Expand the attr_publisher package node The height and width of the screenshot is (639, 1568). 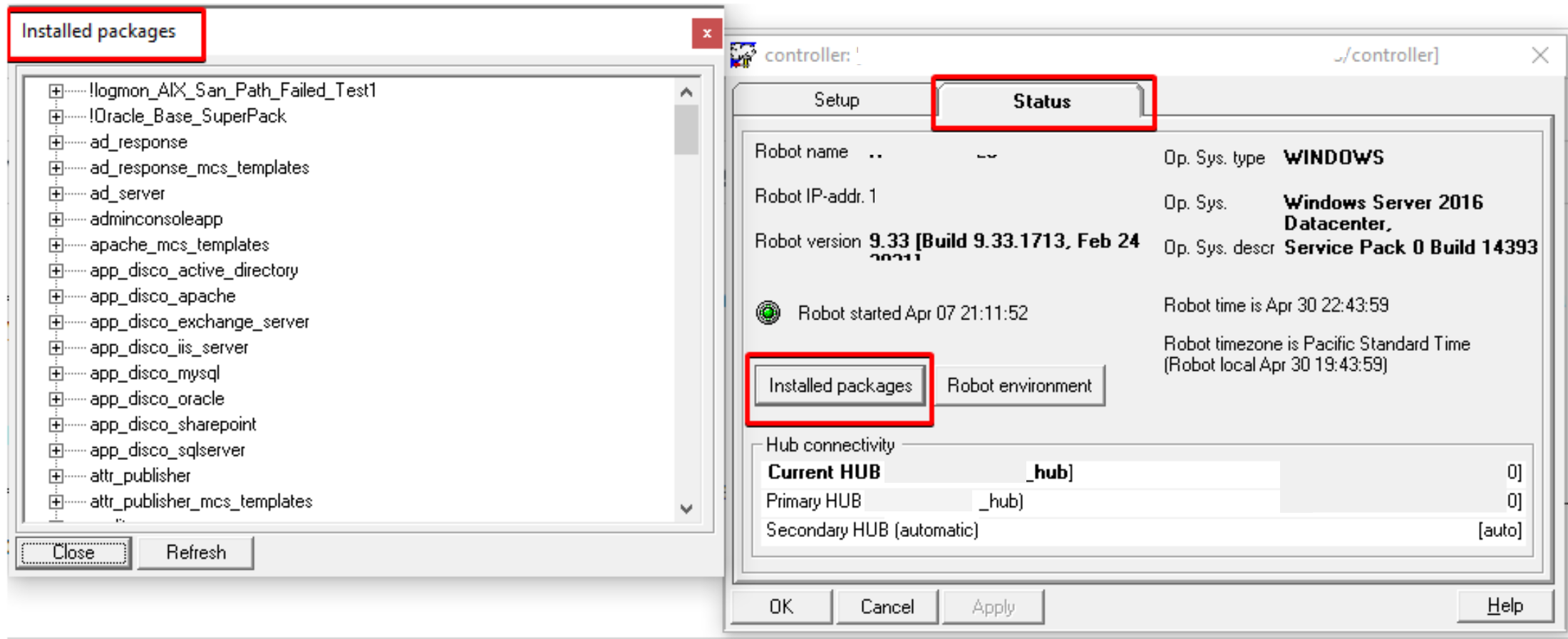point(56,476)
